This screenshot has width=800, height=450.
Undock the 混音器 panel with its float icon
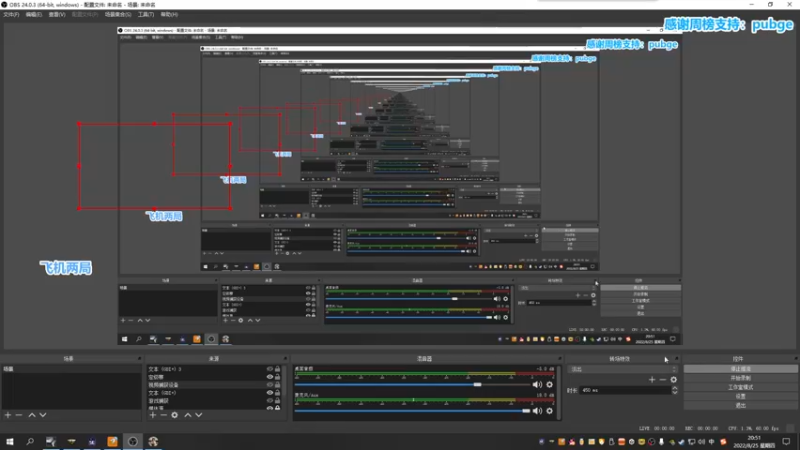click(x=560, y=359)
